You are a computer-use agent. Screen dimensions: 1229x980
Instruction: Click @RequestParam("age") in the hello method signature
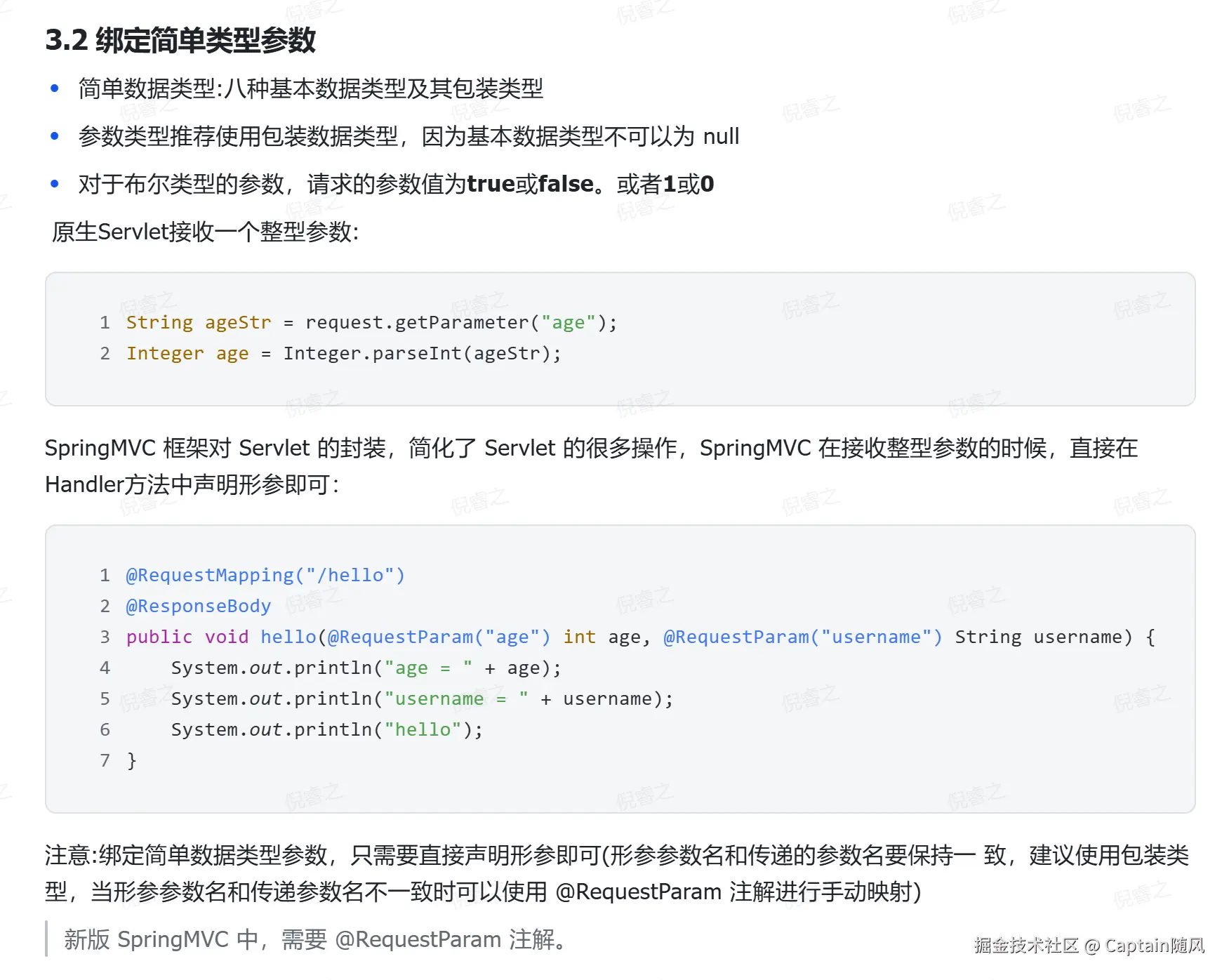click(x=439, y=637)
